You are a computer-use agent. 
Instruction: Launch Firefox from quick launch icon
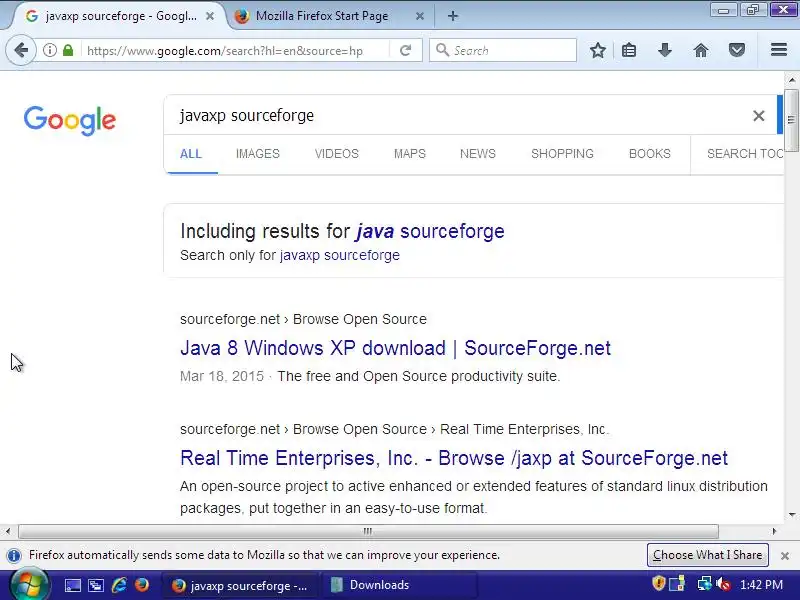(x=142, y=585)
